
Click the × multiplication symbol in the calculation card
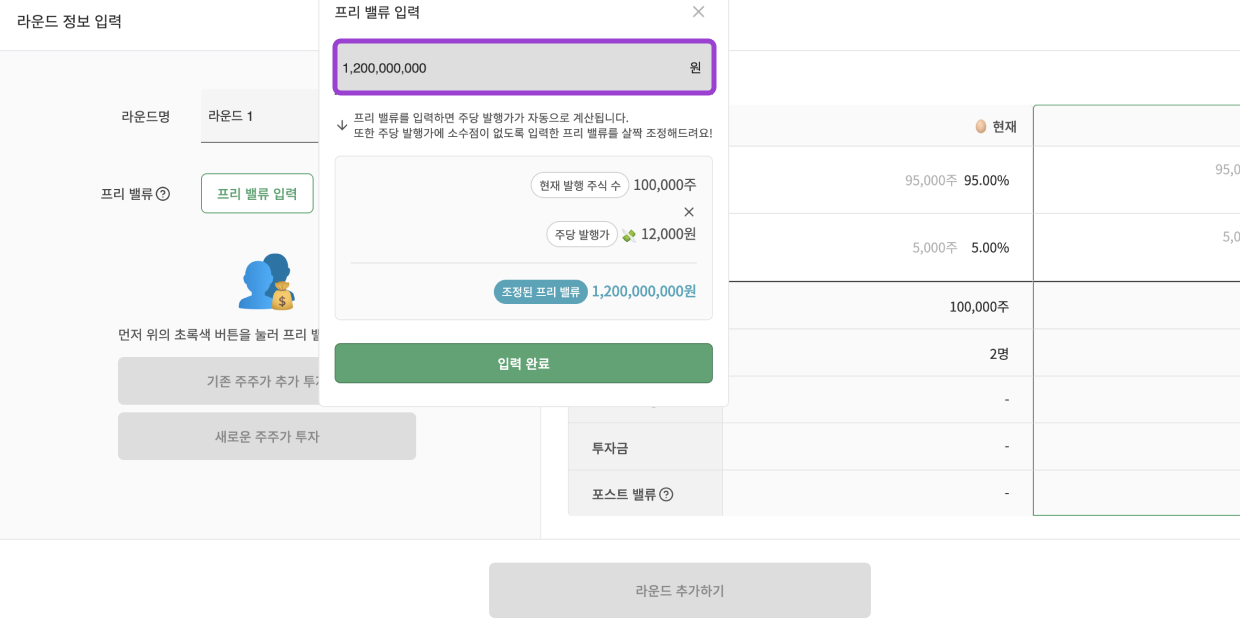[689, 212]
